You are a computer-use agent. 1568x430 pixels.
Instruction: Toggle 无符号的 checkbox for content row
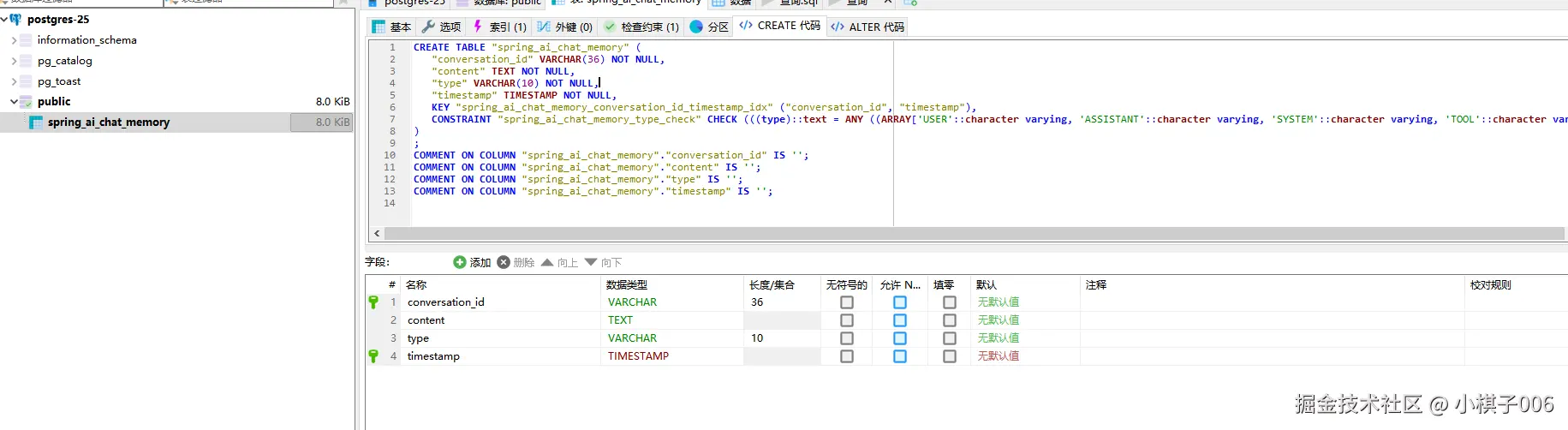click(847, 320)
